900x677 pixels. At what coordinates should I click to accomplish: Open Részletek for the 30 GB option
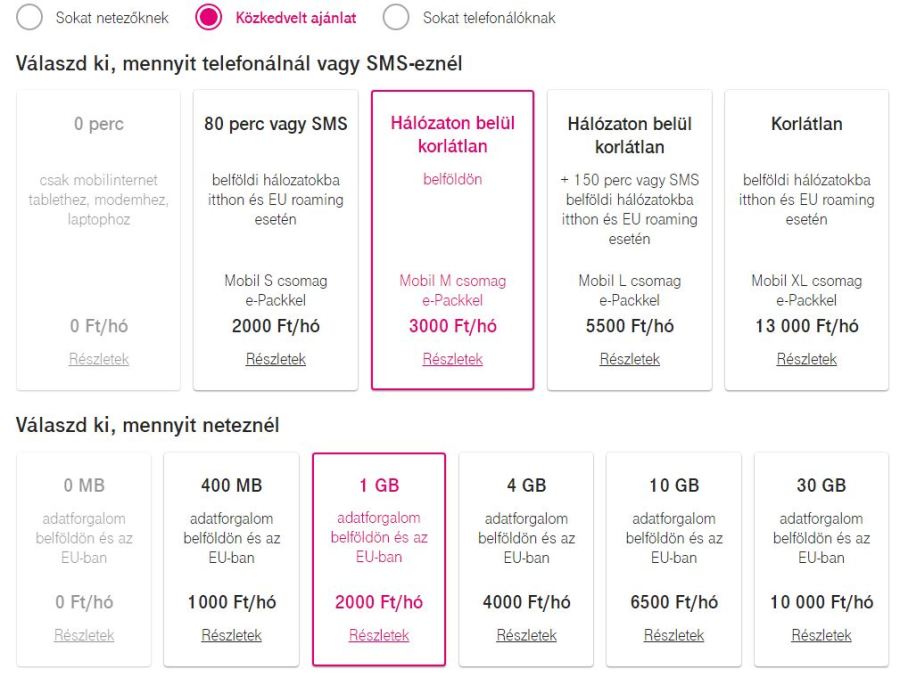pyautogui.click(x=821, y=635)
